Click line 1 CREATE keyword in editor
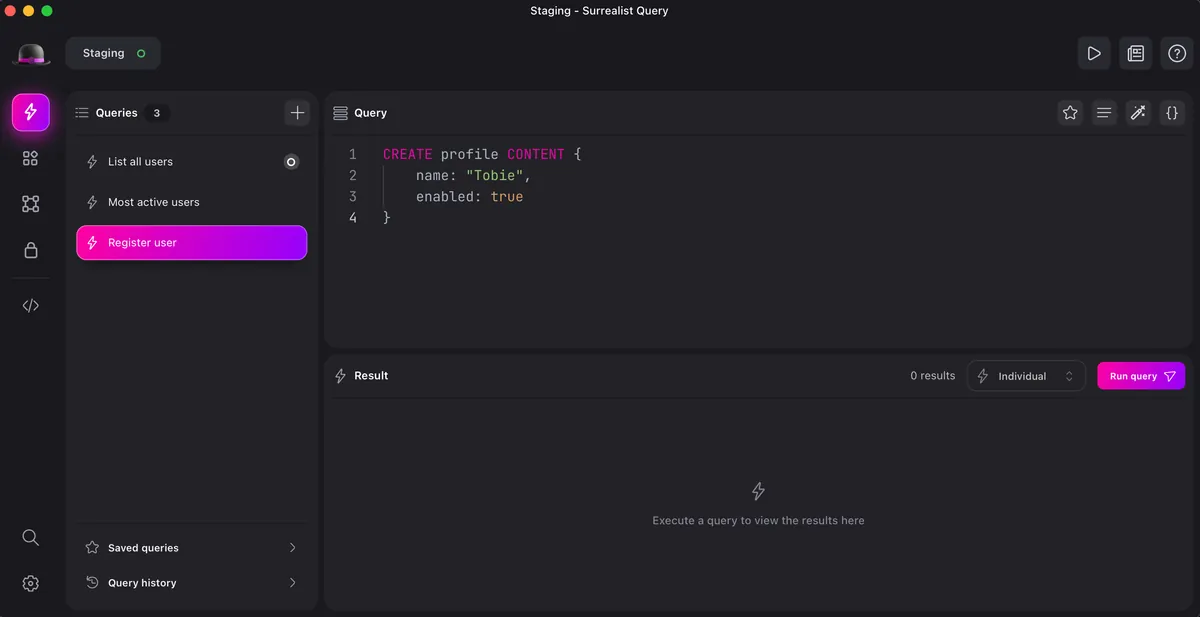This screenshot has width=1200, height=617. [408, 155]
